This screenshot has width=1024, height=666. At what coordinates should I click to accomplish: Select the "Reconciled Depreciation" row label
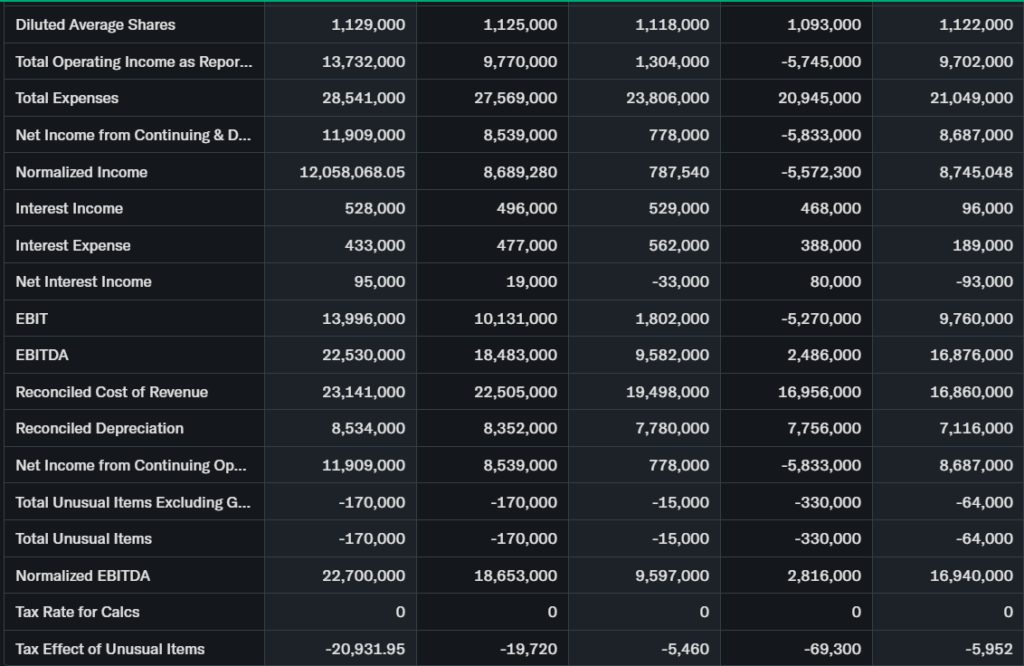pyautogui.click(x=100, y=428)
